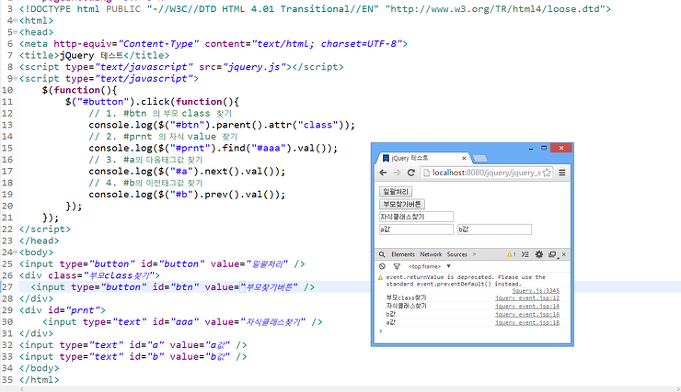Bookmark the page with the star icon
The height and width of the screenshot is (392, 681).
coord(547,173)
